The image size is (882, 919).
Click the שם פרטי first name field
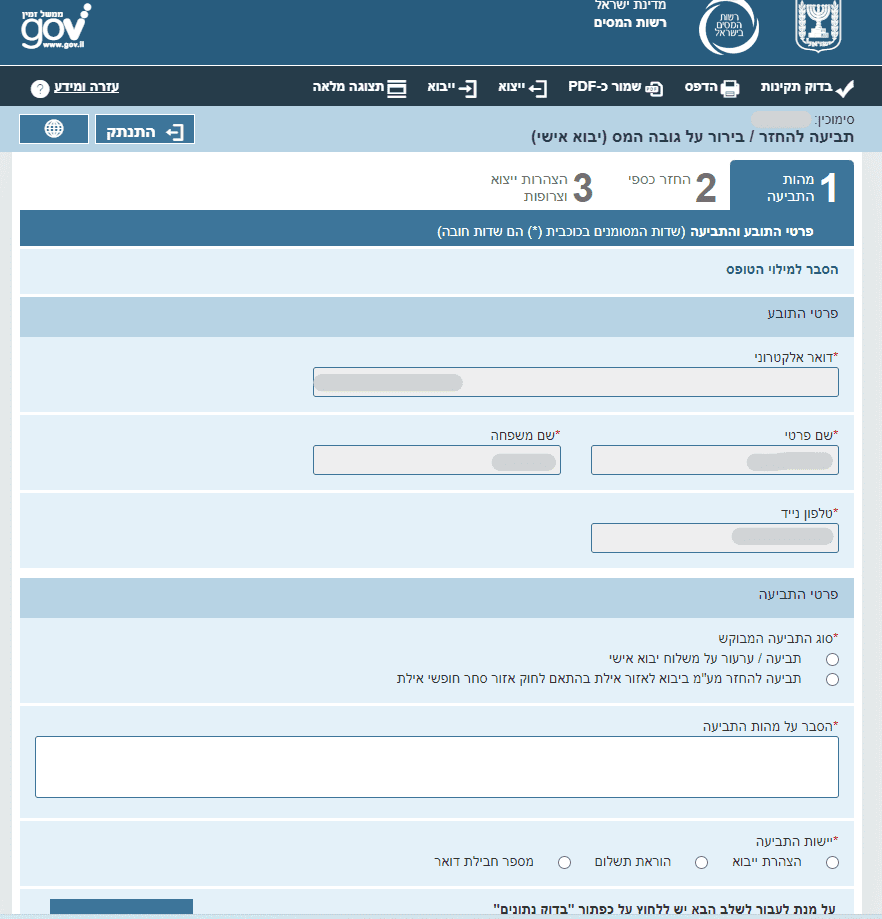tap(714, 460)
